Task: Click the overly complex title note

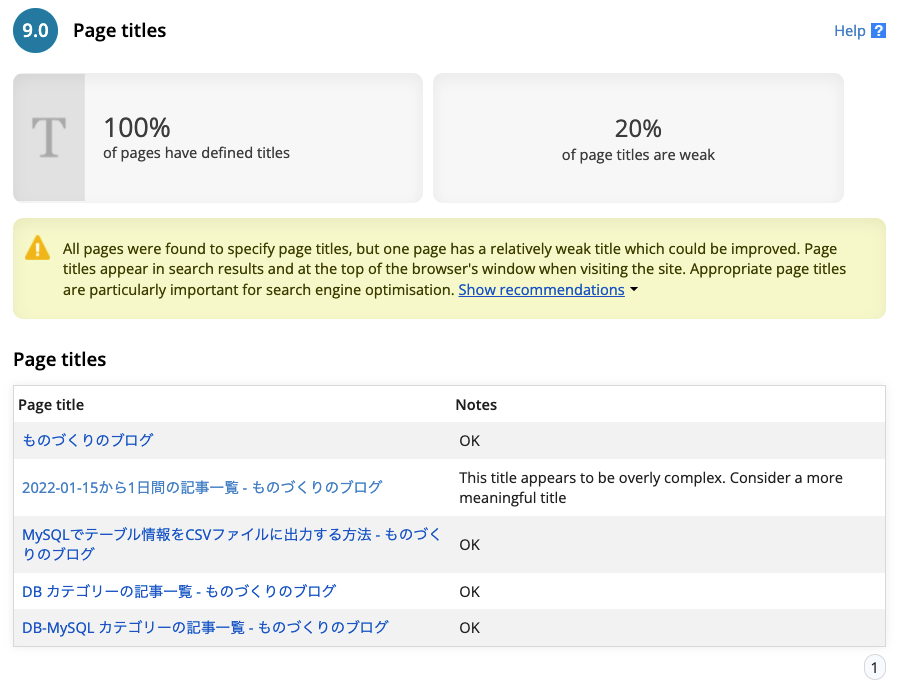Action: pyautogui.click(x=650, y=487)
